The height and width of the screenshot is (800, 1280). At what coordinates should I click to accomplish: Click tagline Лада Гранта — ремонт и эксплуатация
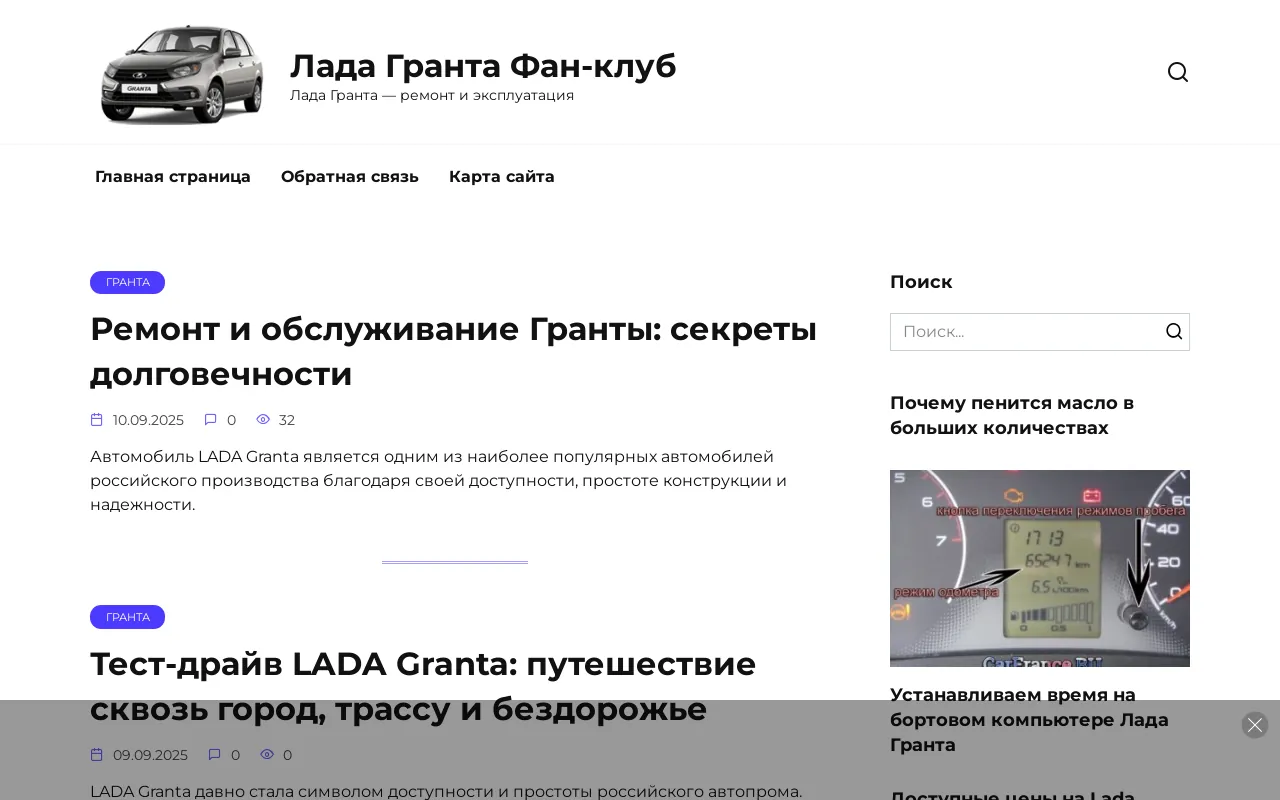[x=432, y=95]
